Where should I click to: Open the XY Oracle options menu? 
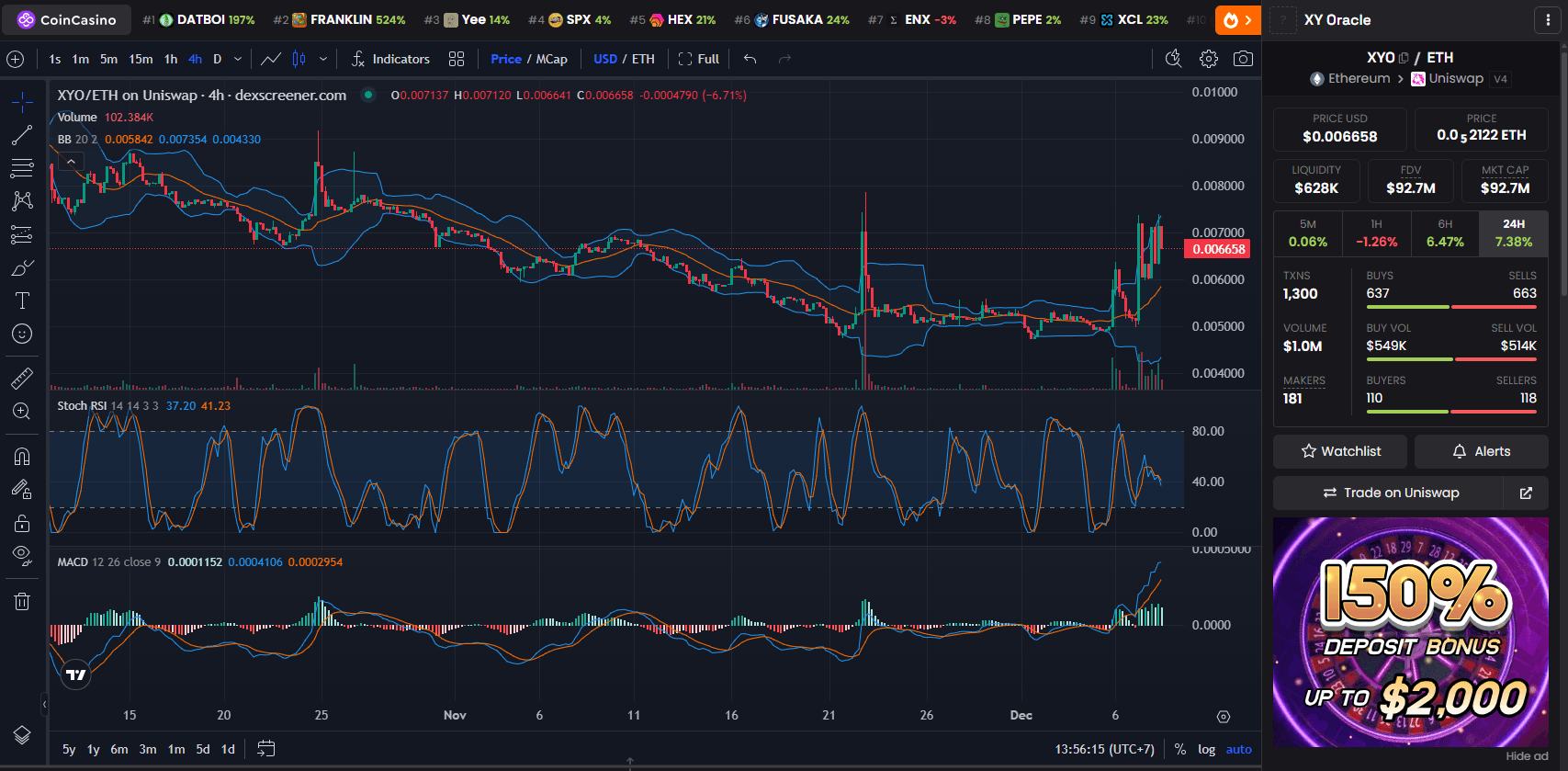[1548, 19]
